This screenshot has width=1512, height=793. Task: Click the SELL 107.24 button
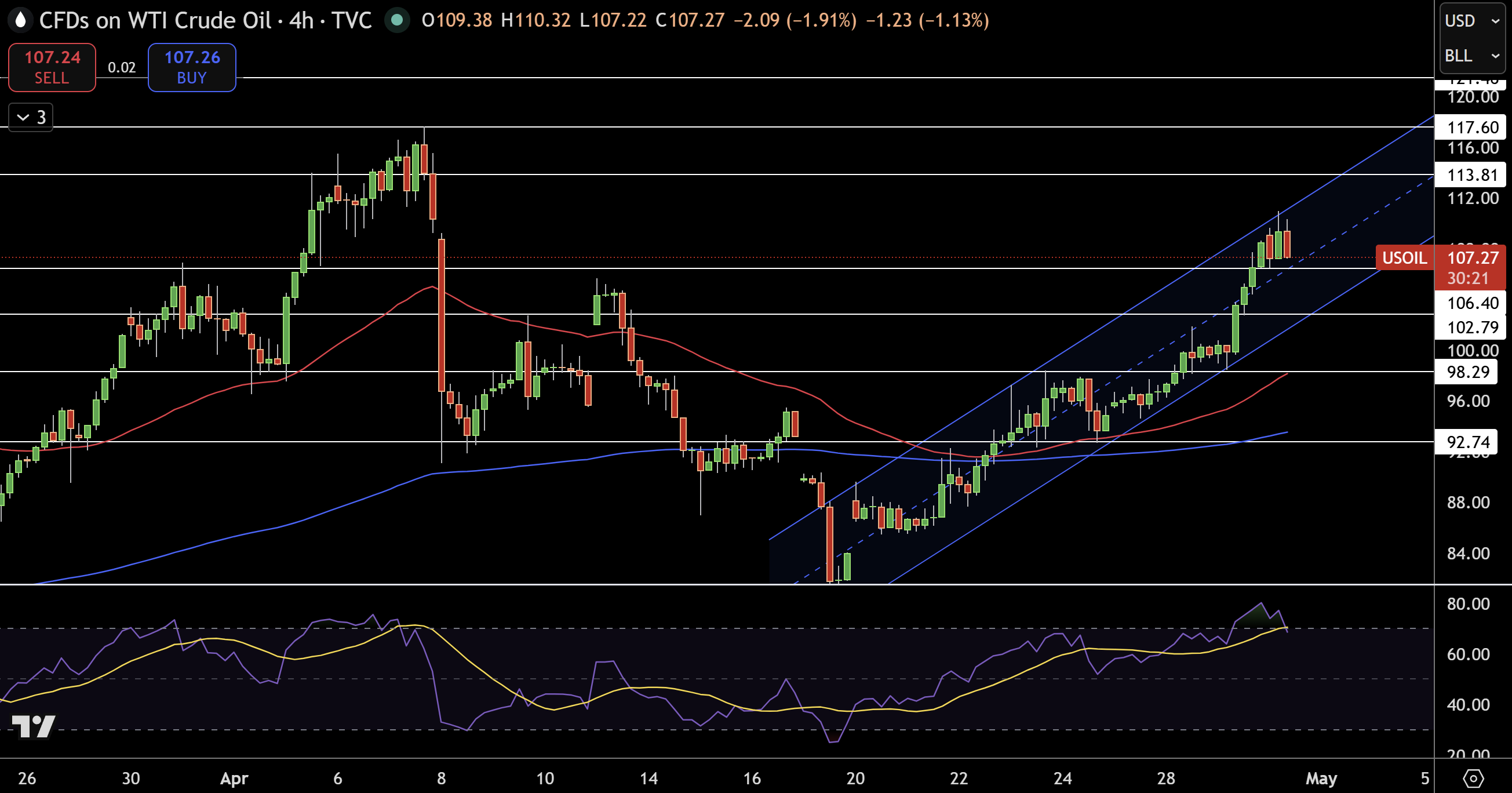point(52,67)
